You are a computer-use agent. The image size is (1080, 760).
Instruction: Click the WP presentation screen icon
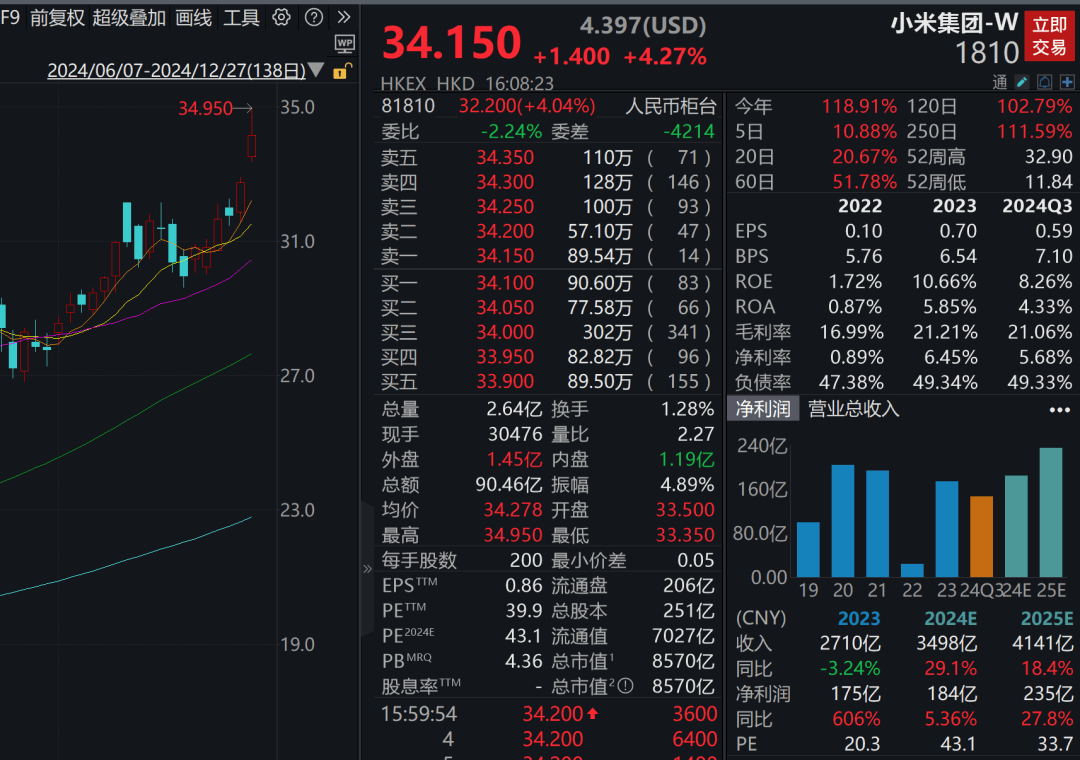344,44
